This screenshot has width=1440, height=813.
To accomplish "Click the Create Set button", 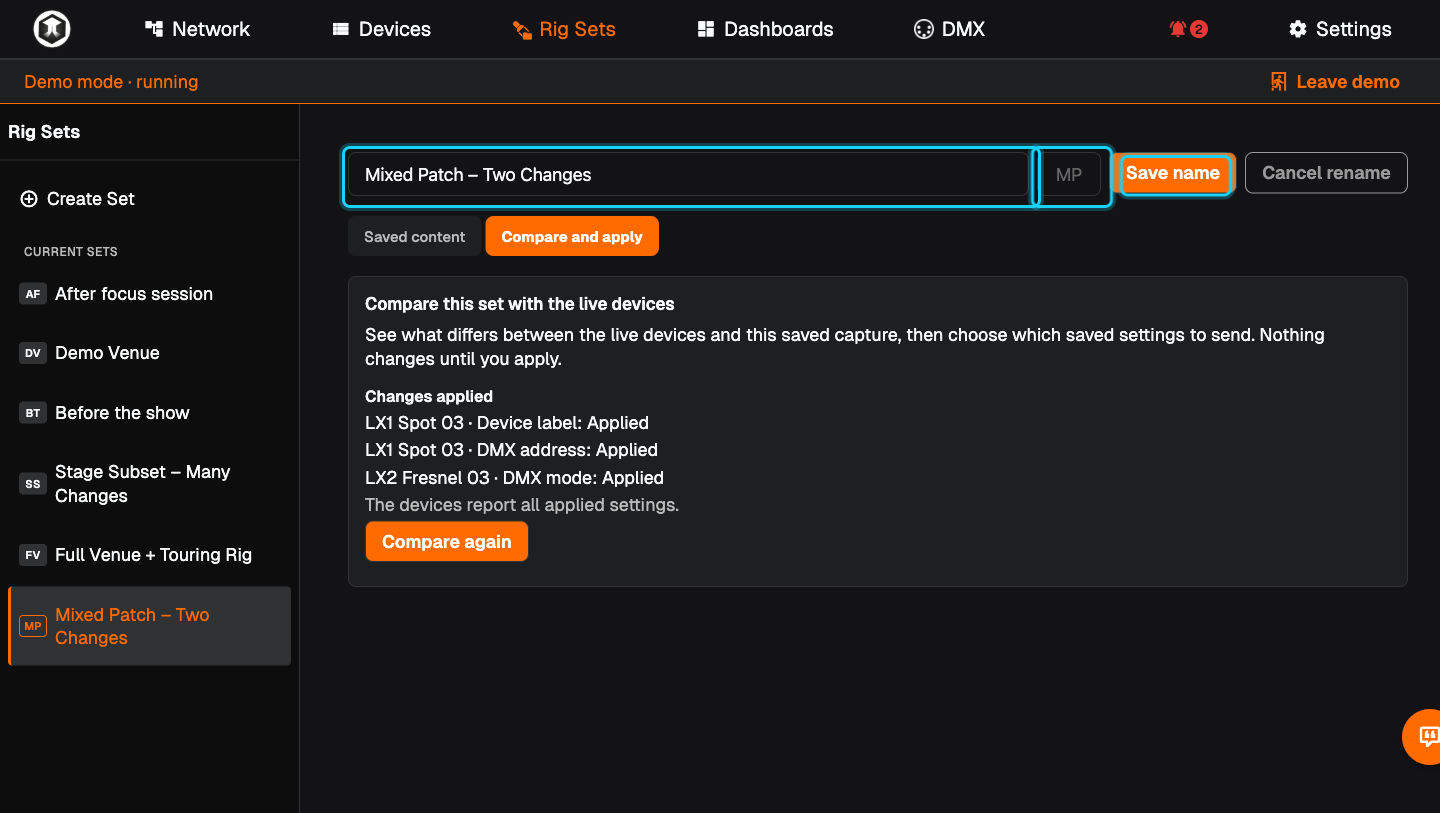I will click(x=77, y=199).
